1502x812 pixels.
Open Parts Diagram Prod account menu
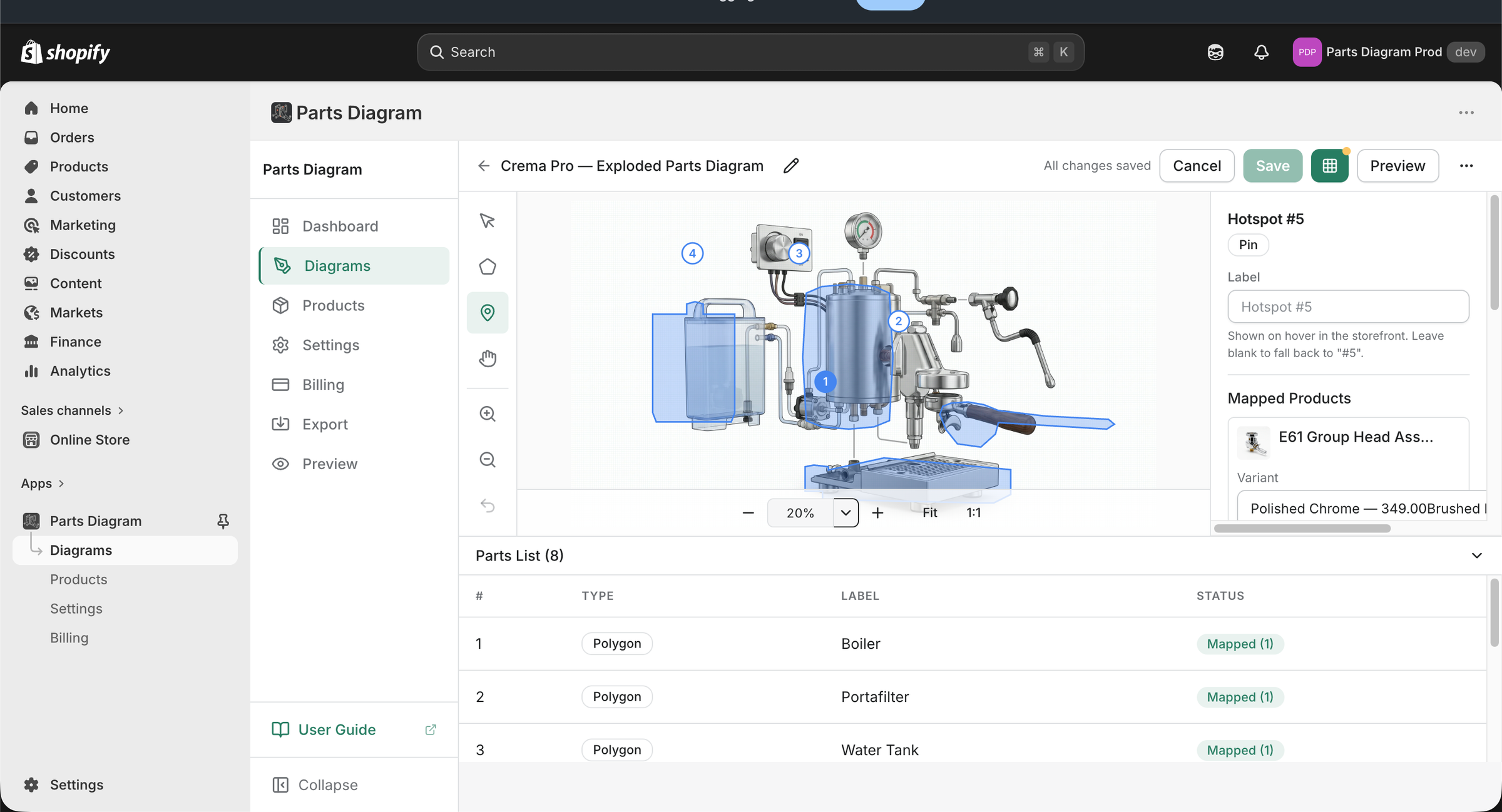click(1388, 52)
